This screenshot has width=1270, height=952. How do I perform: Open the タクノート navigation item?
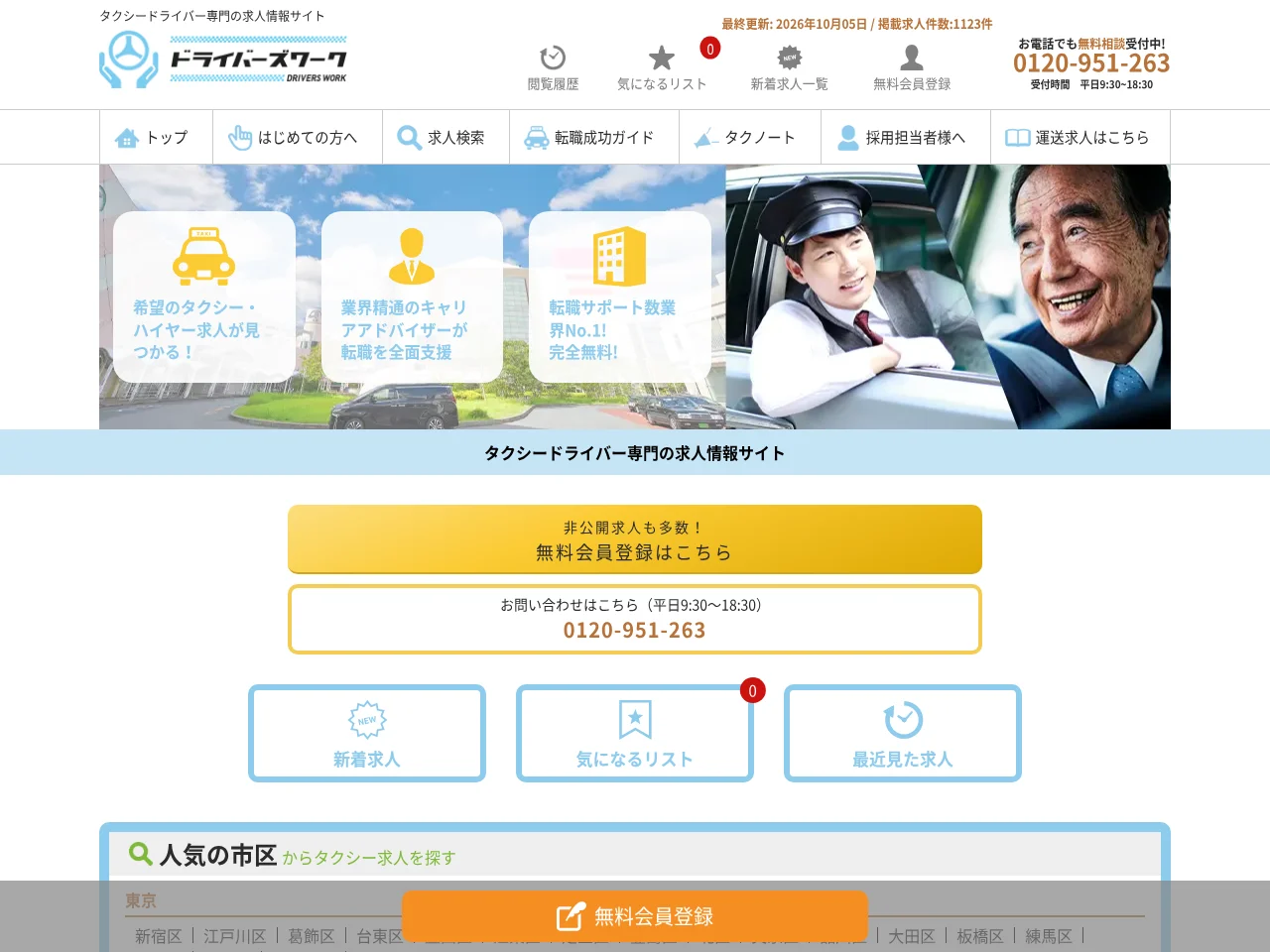(750, 137)
